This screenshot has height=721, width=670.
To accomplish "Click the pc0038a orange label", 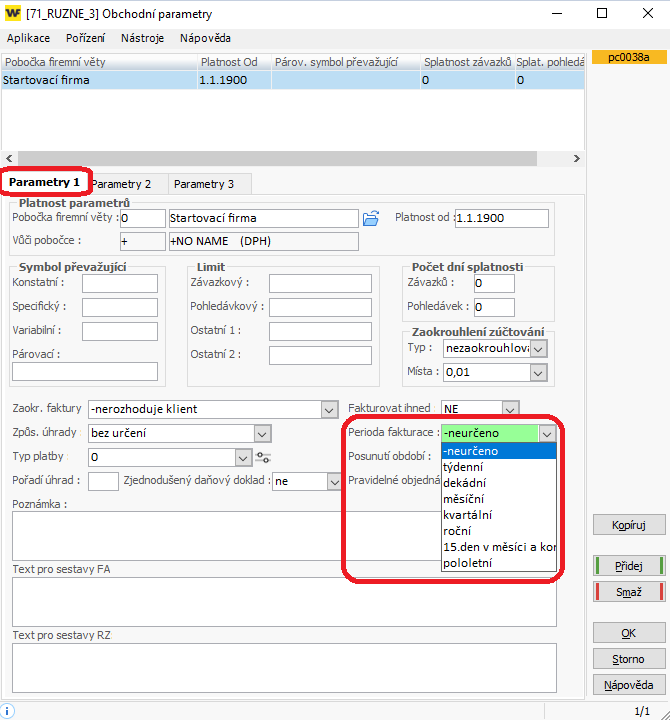I will (x=629, y=57).
